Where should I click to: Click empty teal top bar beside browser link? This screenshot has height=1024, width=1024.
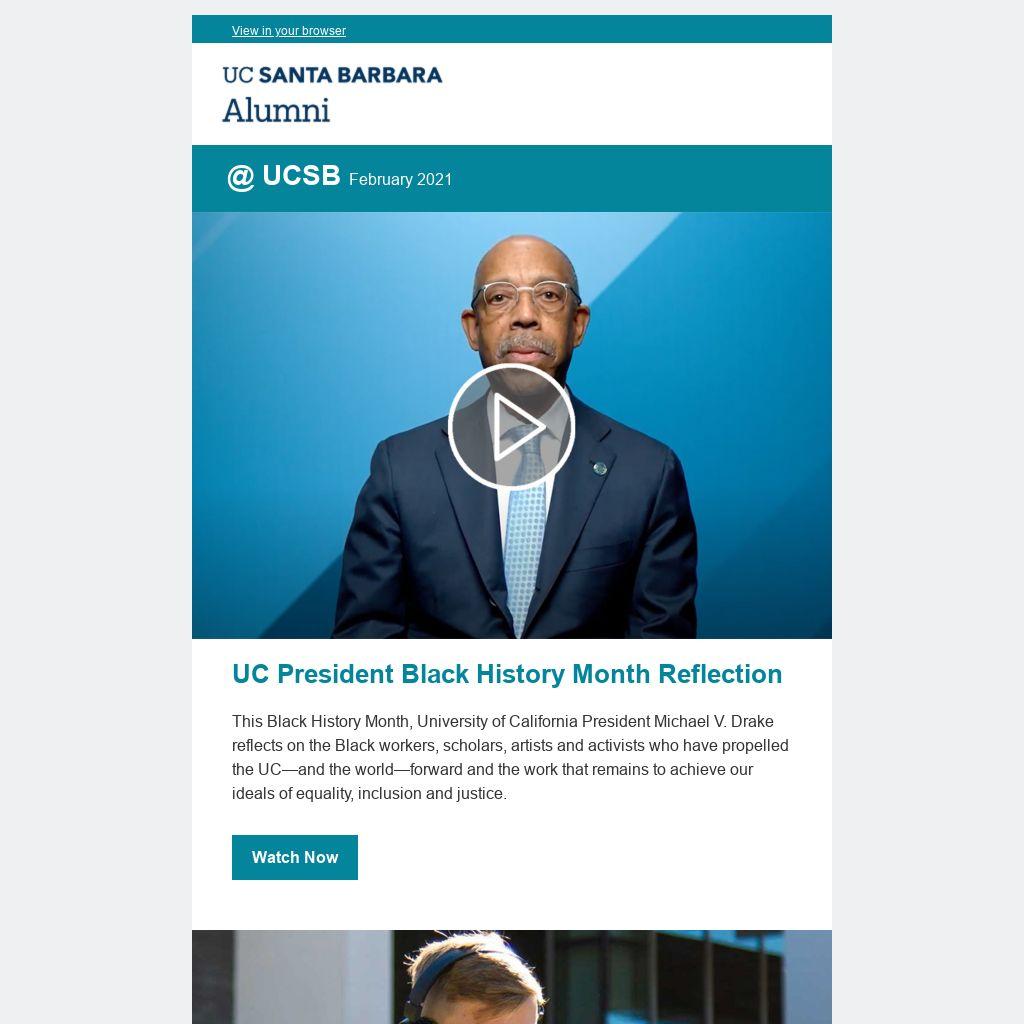[x=588, y=29]
